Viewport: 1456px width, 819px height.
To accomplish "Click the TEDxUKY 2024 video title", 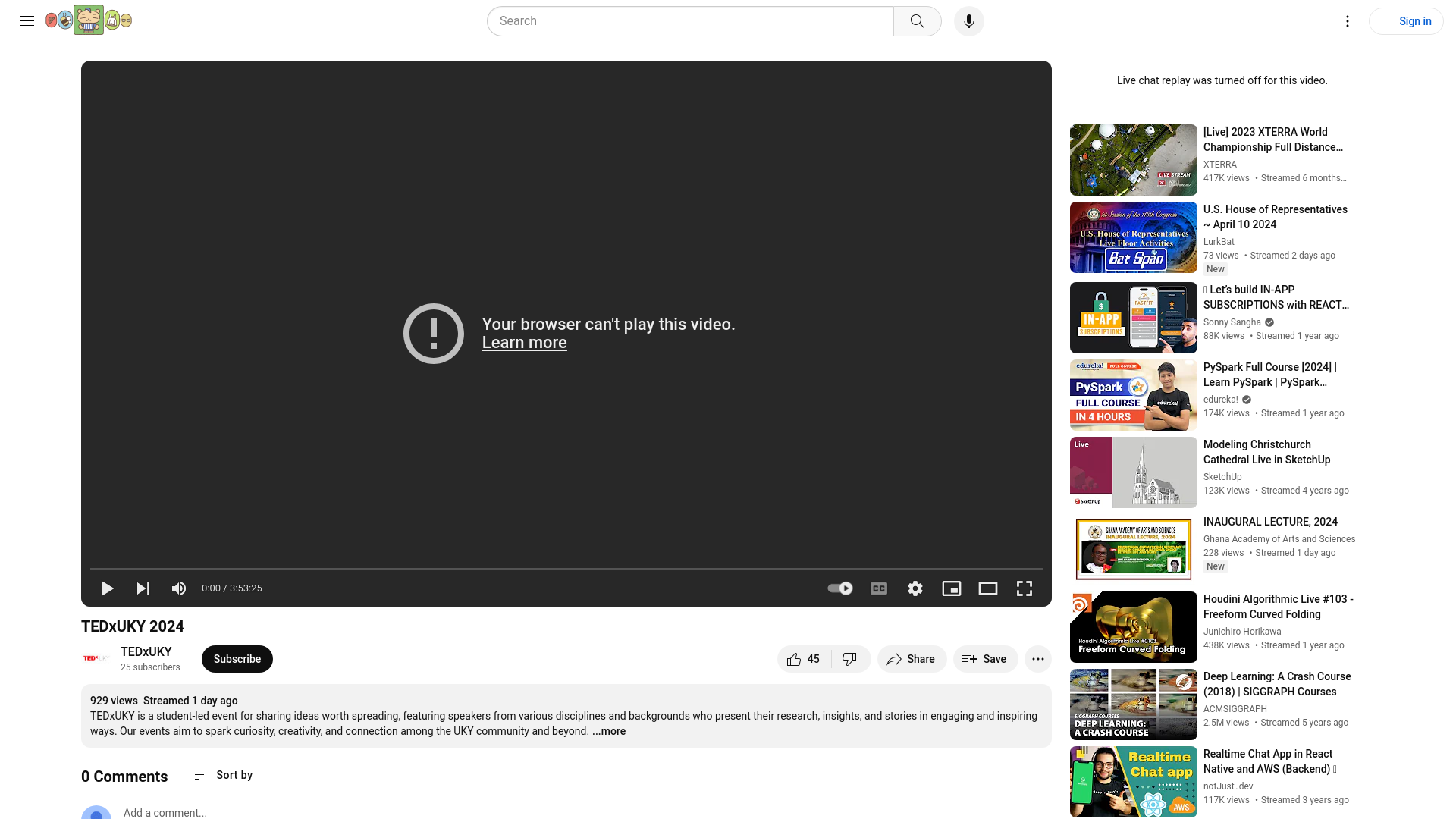I will 133,626.
